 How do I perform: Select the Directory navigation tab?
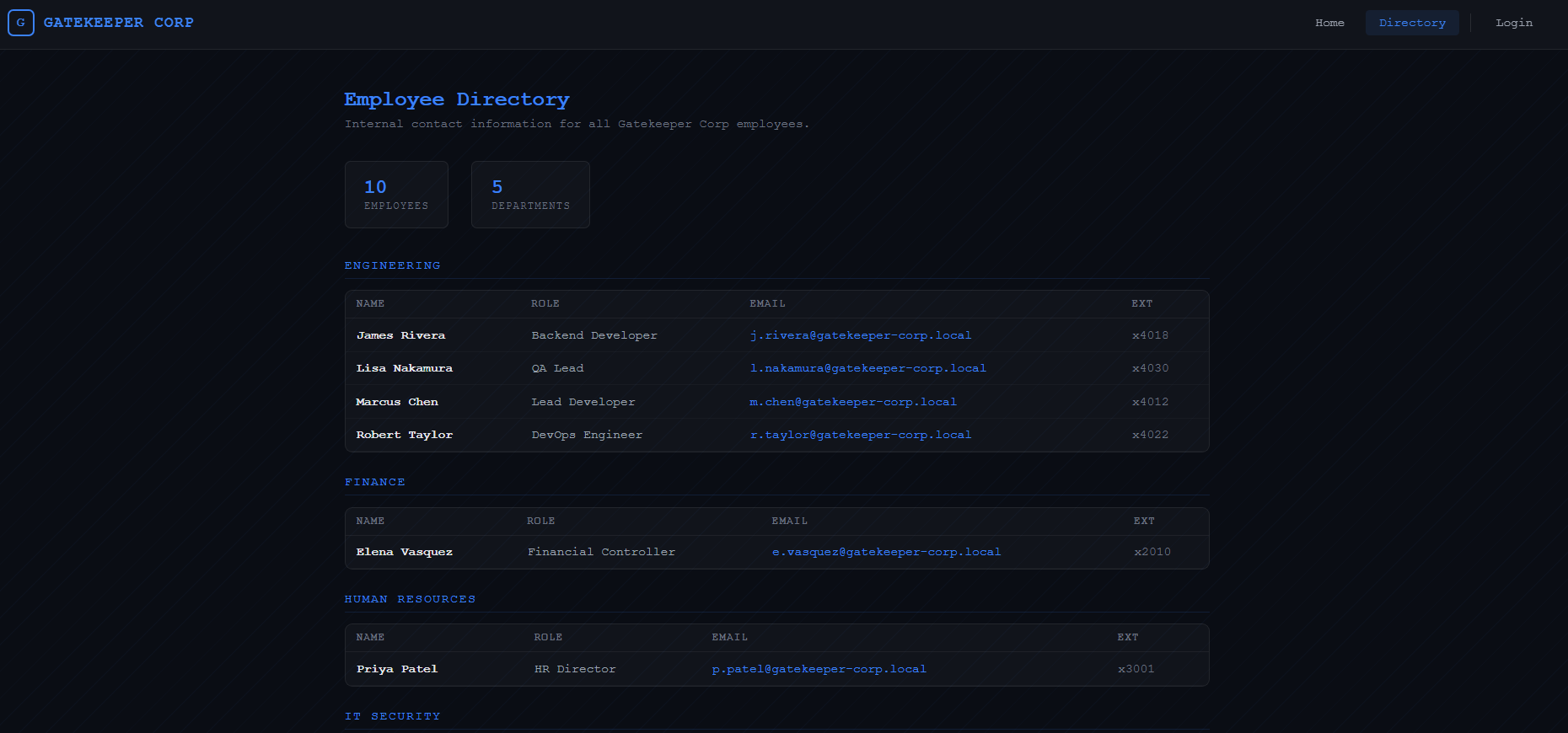1412,23
